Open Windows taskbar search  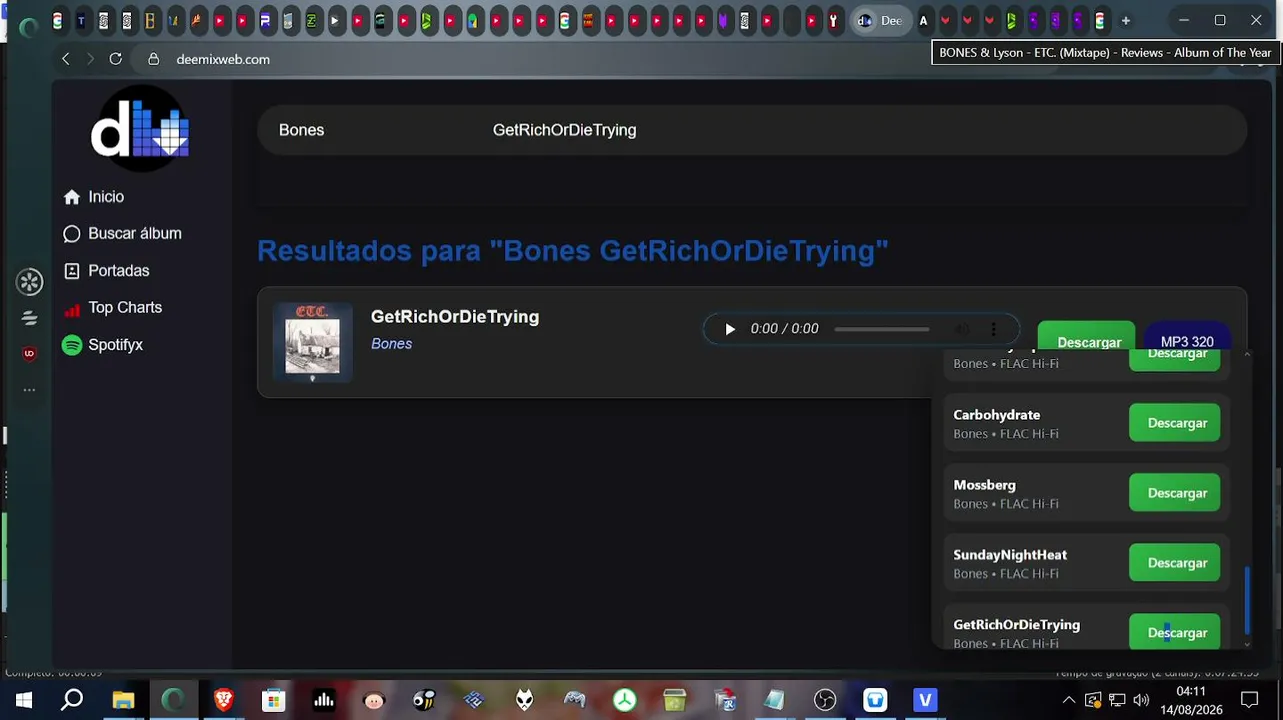(72, 700)
